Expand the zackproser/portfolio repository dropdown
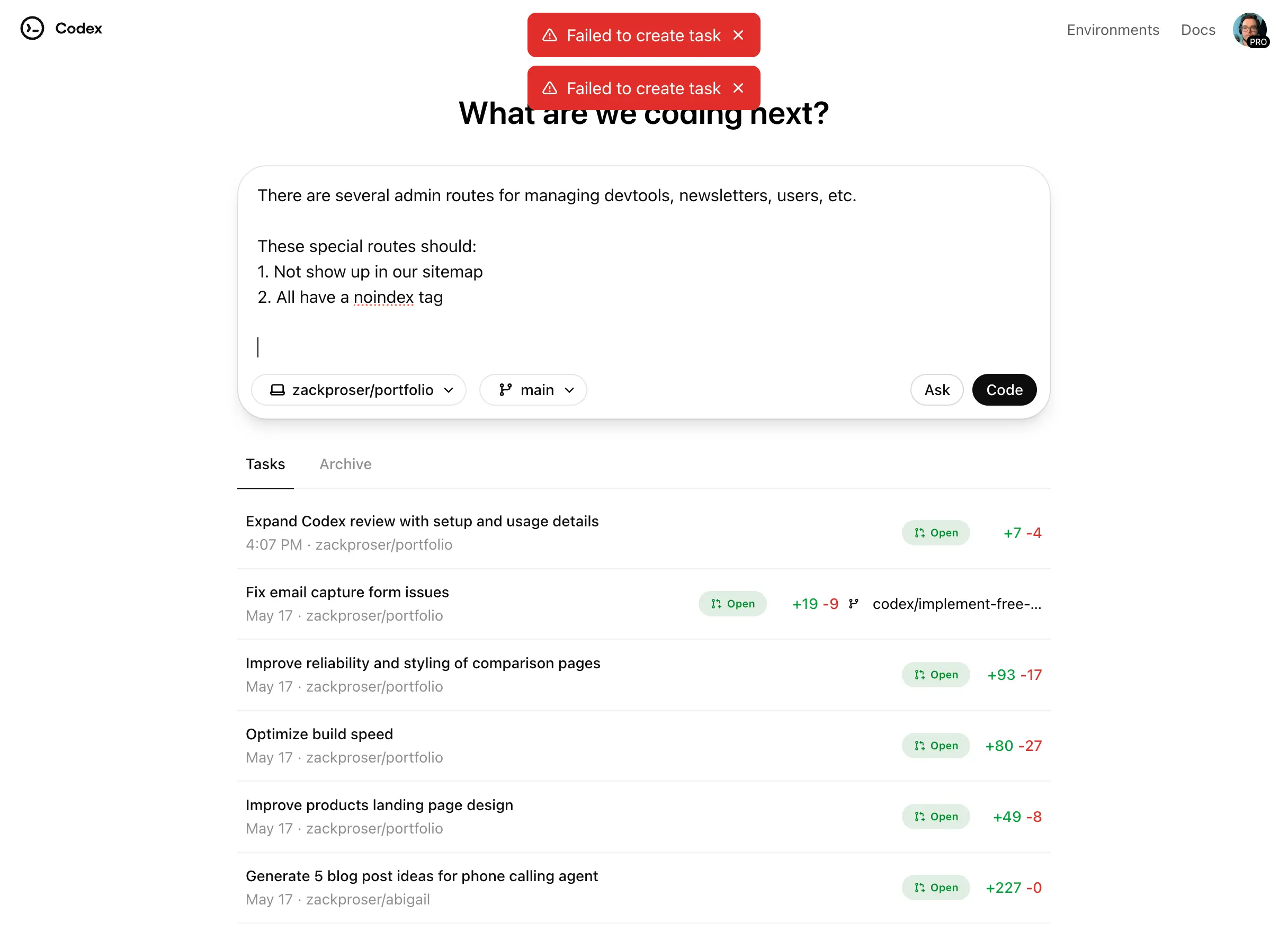Screen dimensions: 1288x932 click(359, 390)
